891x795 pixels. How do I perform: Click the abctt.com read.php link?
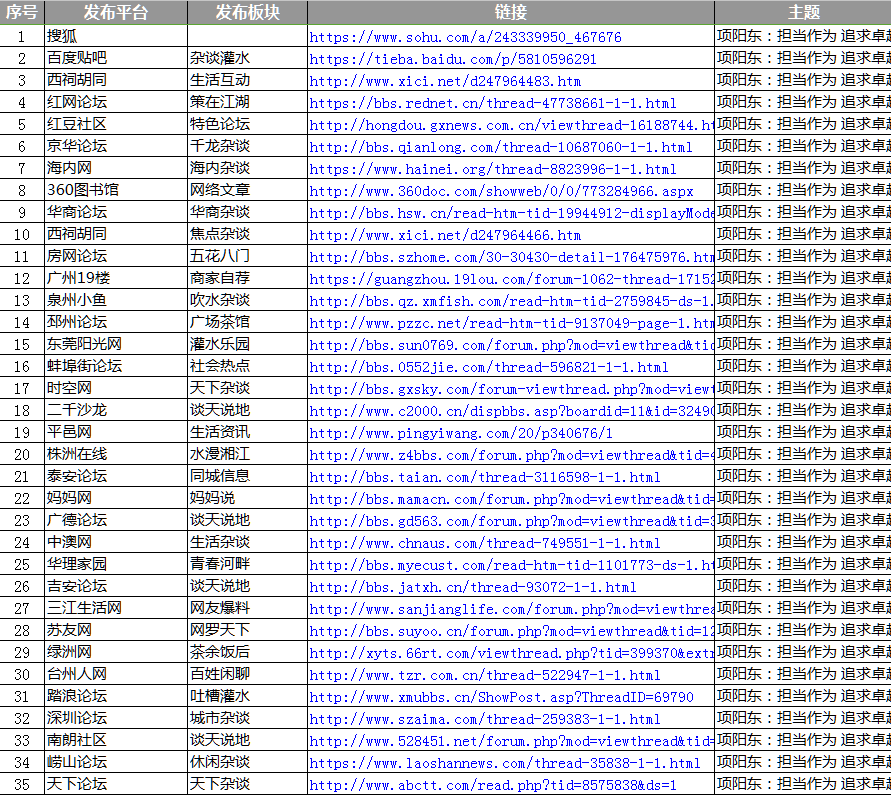[492, 785]
